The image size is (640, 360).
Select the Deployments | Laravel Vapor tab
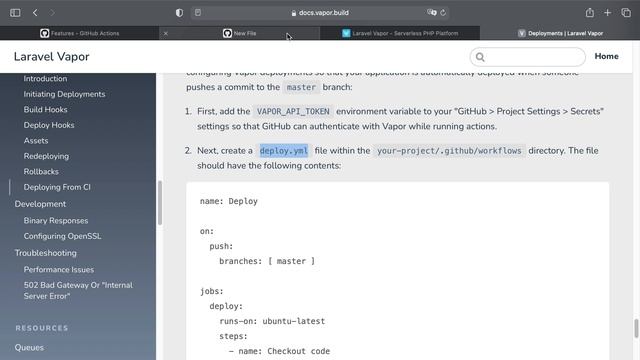pyautogui.click(x=560, y=33)
